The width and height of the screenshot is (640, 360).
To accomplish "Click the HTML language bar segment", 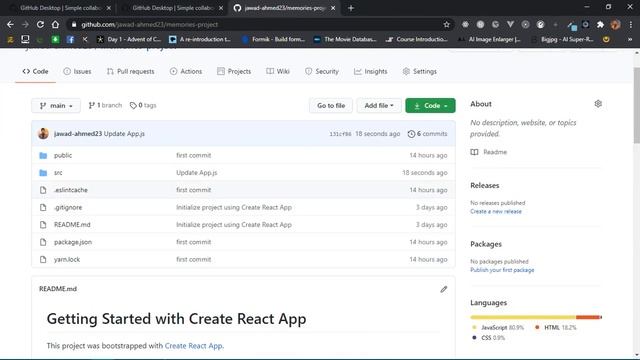I will pyautogui.click(x=588, y=317).
